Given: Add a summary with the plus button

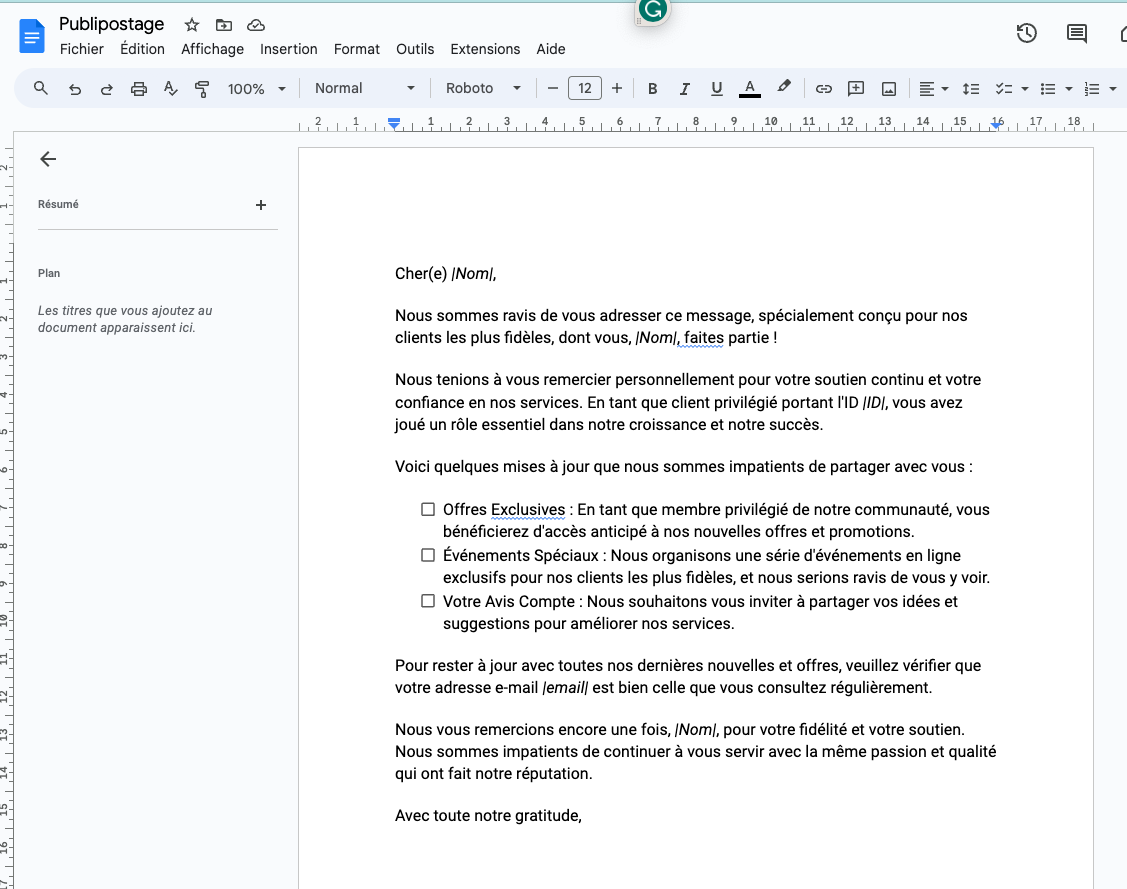Looking at the screenshot, I should pyautogui.click(x=261, y=205).
